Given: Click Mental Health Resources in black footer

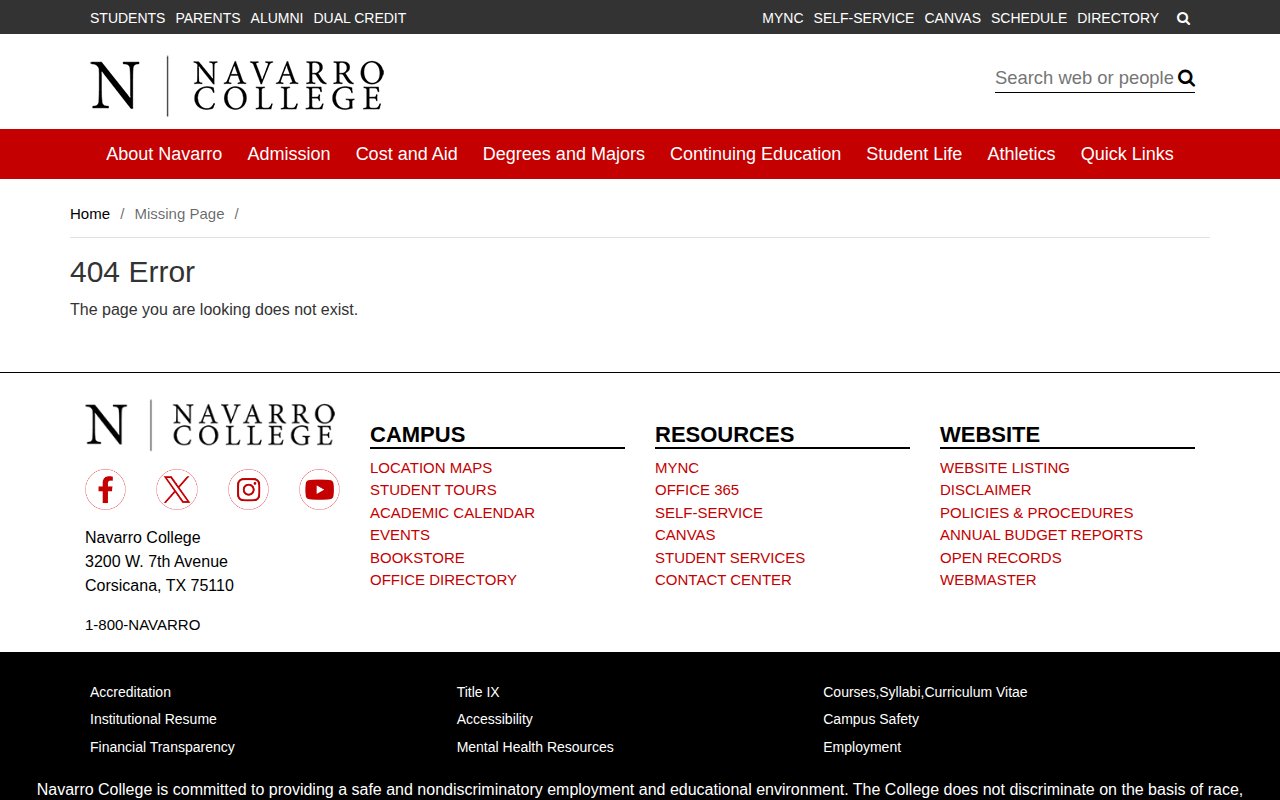Looking at the screenshot, I should tap(535, 747).
